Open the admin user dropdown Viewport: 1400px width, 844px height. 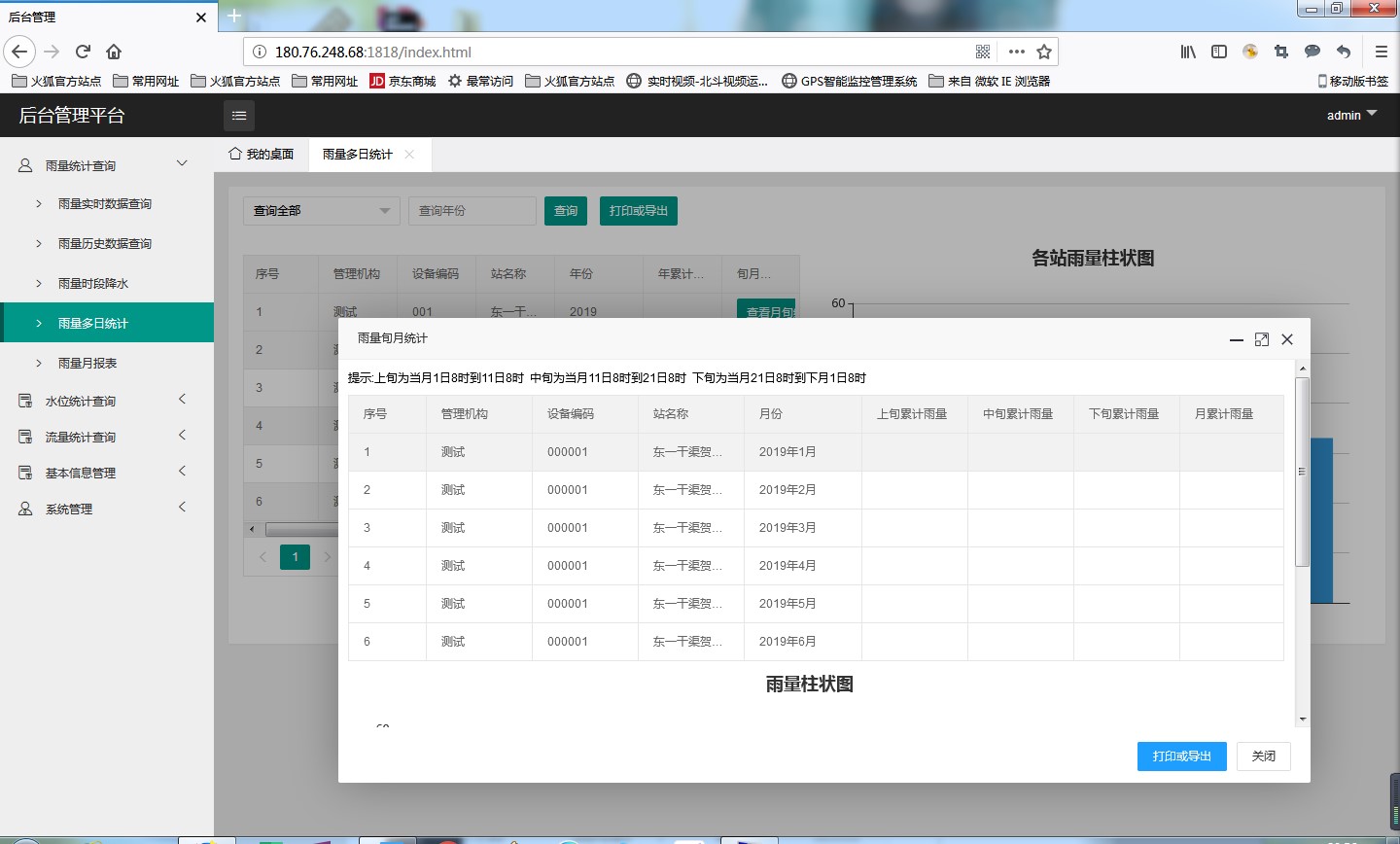click(x=1351, y=115)
